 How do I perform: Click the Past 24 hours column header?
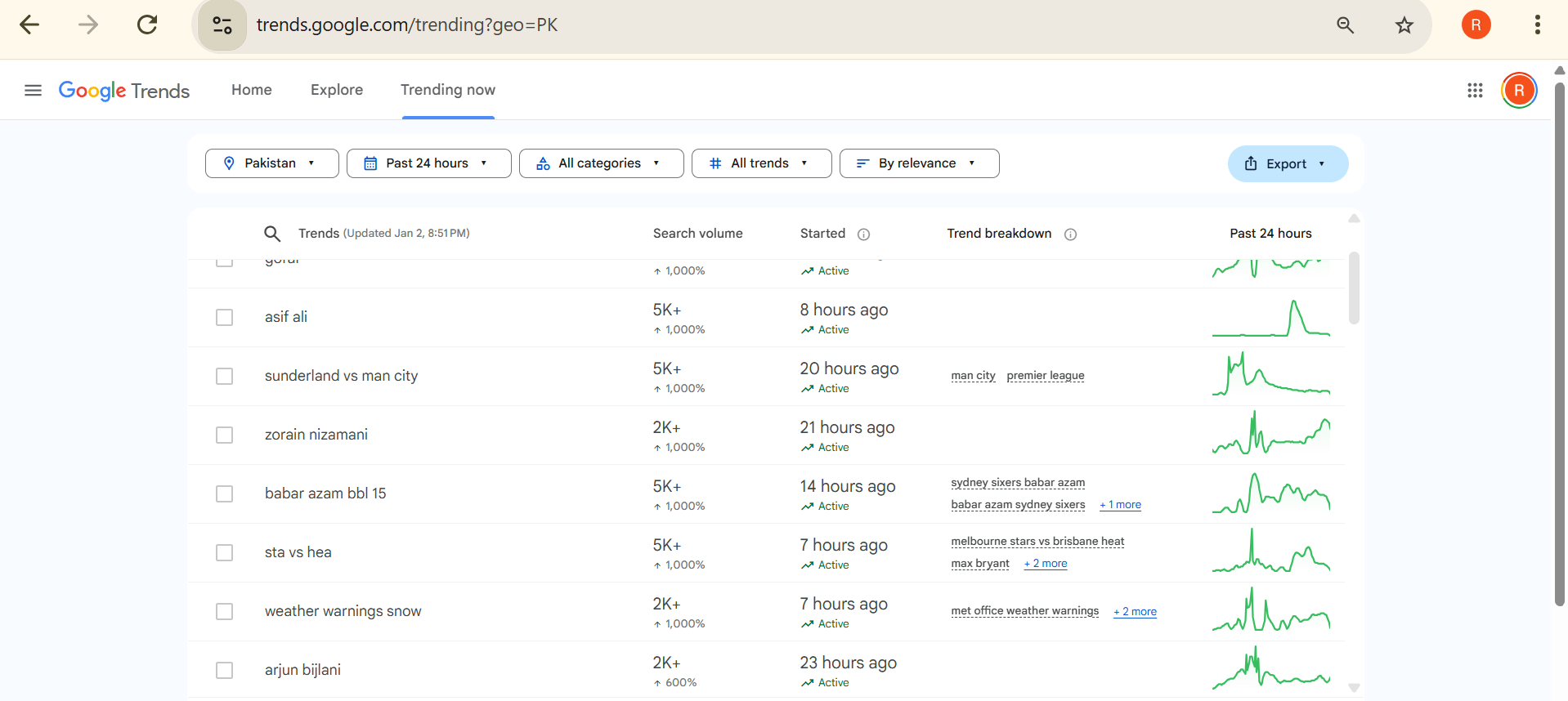tap(1270, 234)
